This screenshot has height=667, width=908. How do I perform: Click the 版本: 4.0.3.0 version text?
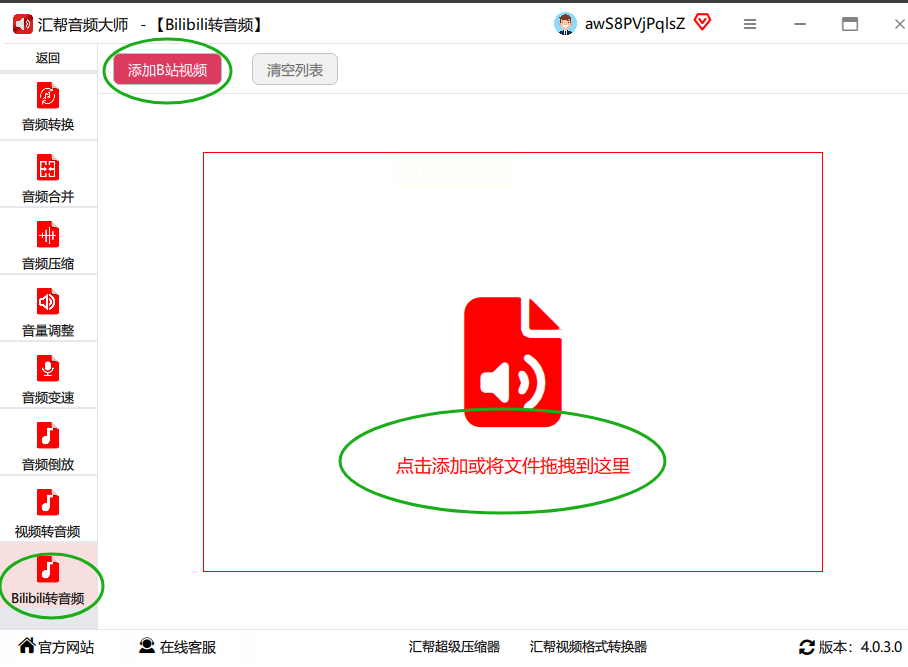(860, 647)
